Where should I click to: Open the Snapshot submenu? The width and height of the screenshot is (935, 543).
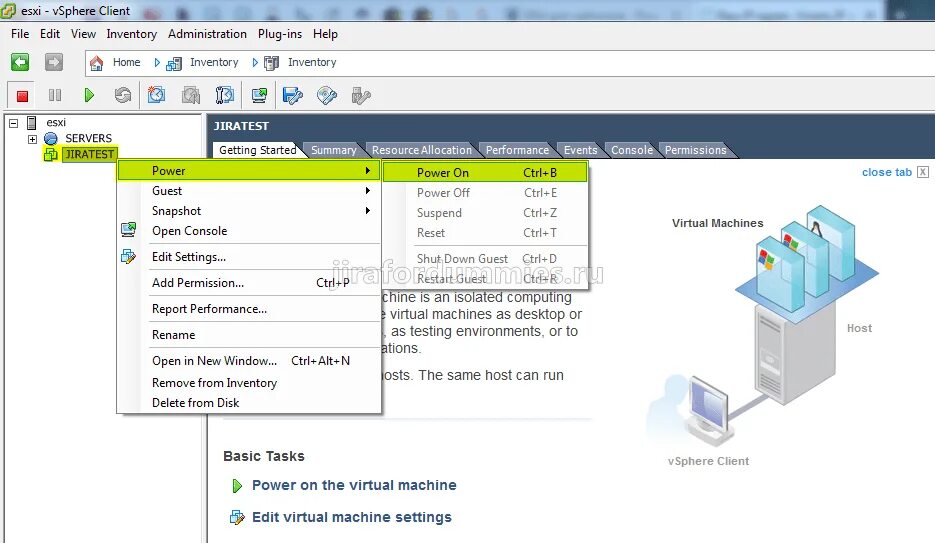[x=249, y=210]
